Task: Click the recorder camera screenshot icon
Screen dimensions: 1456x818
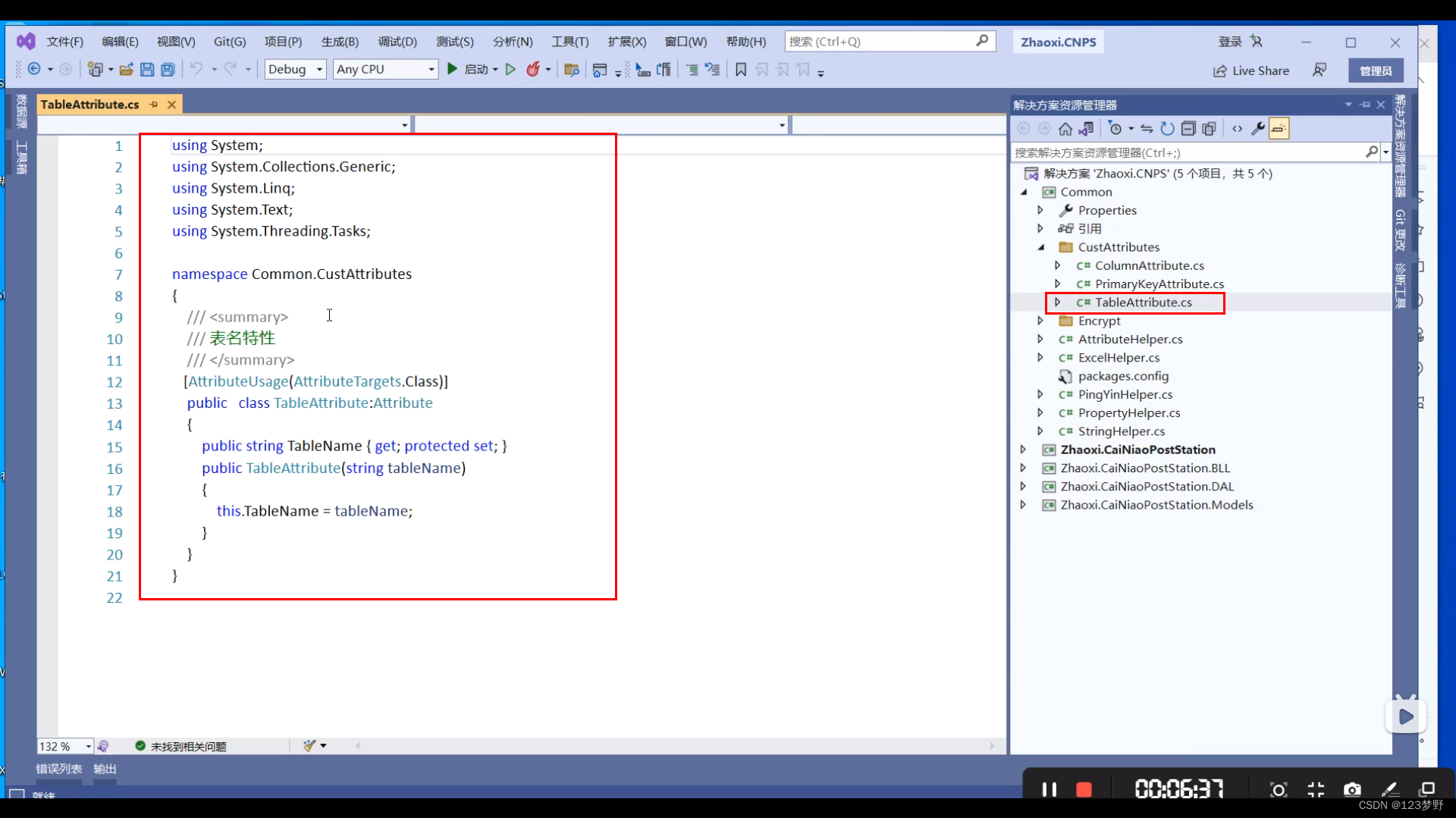Action: 1352,789
